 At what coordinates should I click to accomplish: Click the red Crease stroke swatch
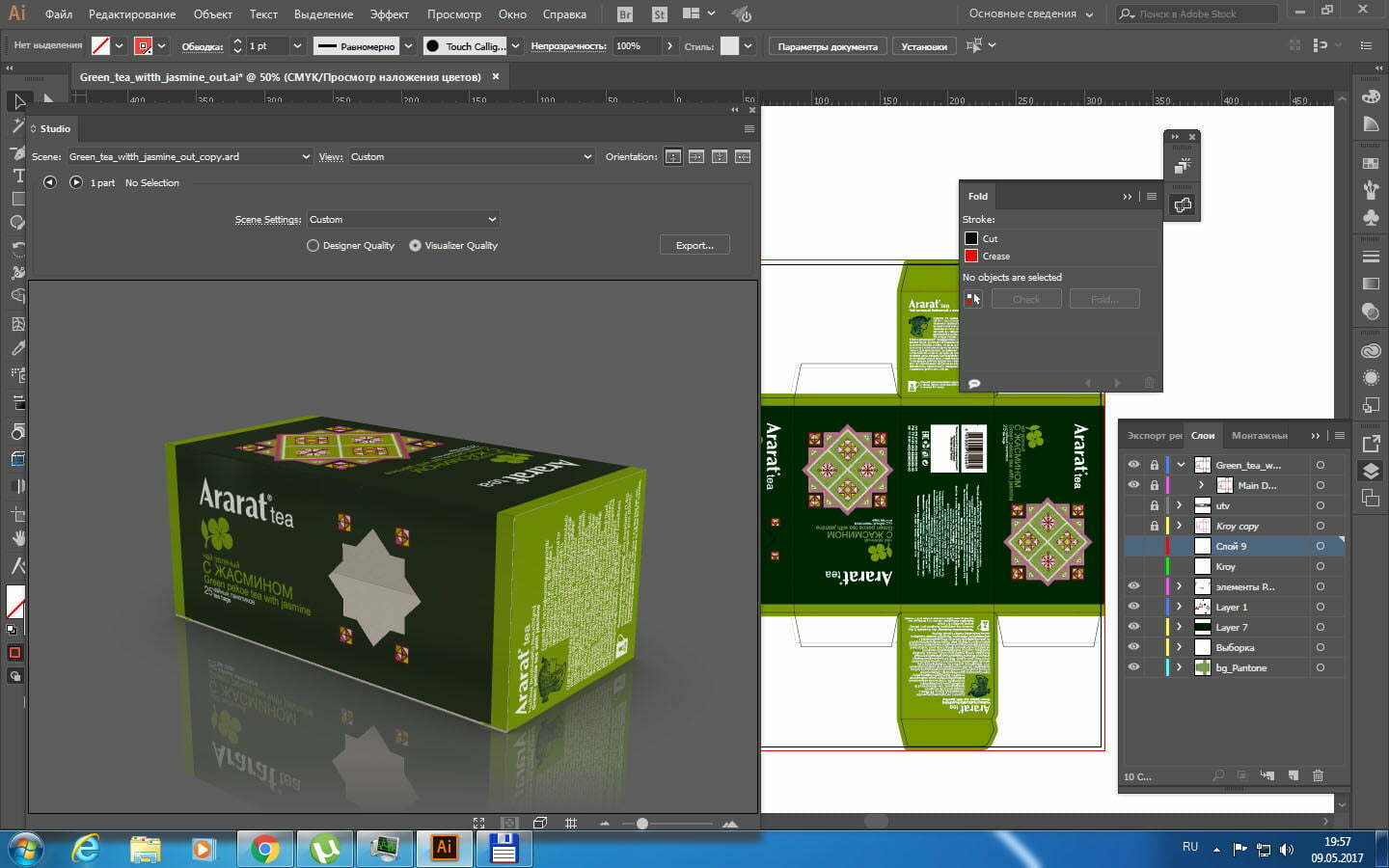click(x=971, y=256)
